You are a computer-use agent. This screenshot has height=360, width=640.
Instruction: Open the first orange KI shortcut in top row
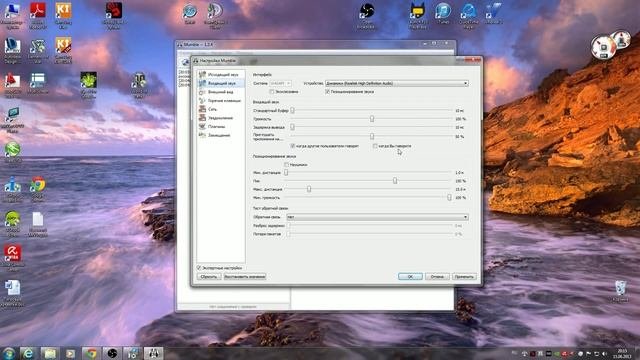tap(63, 16)
